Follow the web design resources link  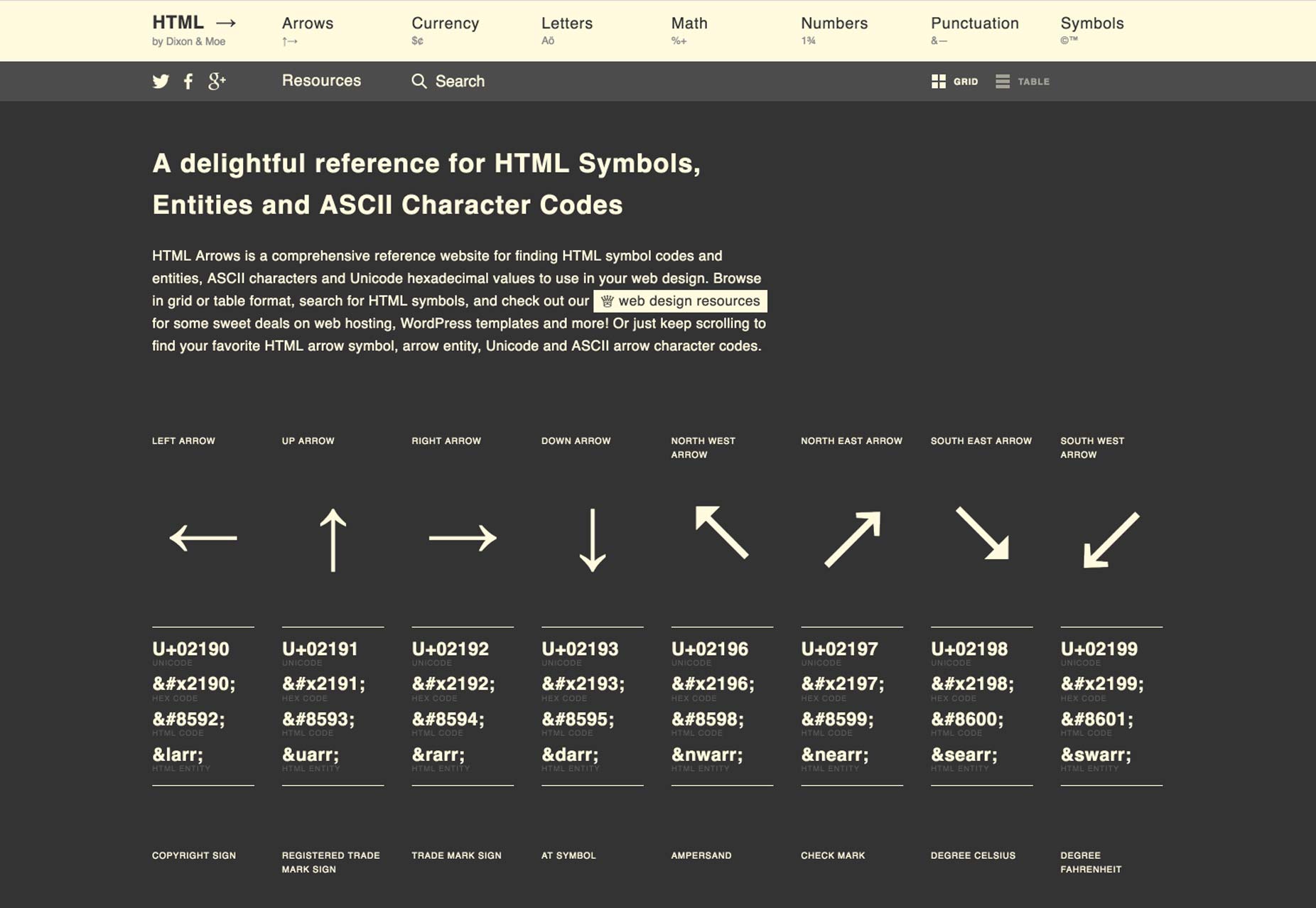(x=681, y=301)
